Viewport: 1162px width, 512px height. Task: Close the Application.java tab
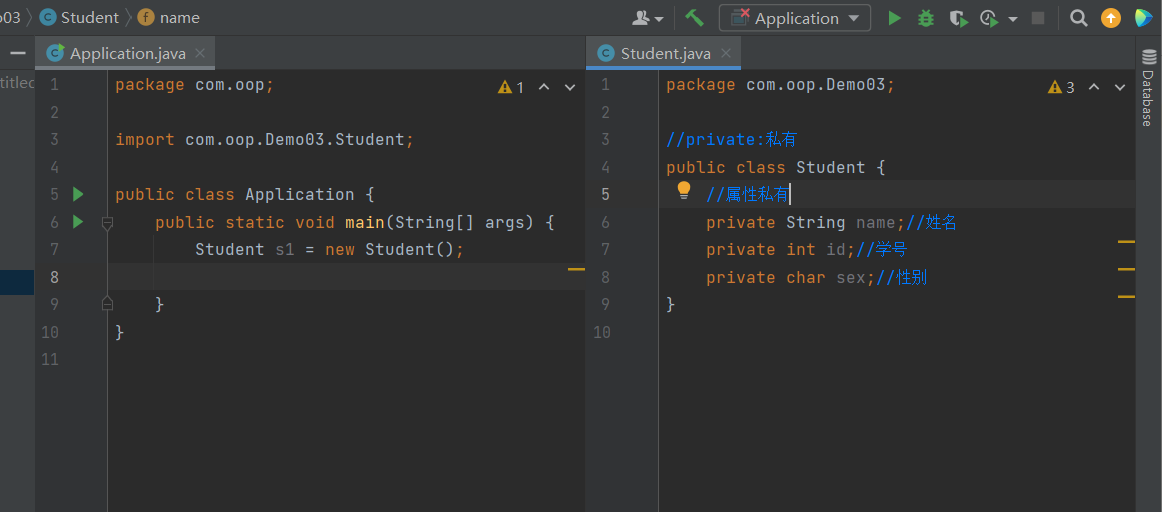200,53
